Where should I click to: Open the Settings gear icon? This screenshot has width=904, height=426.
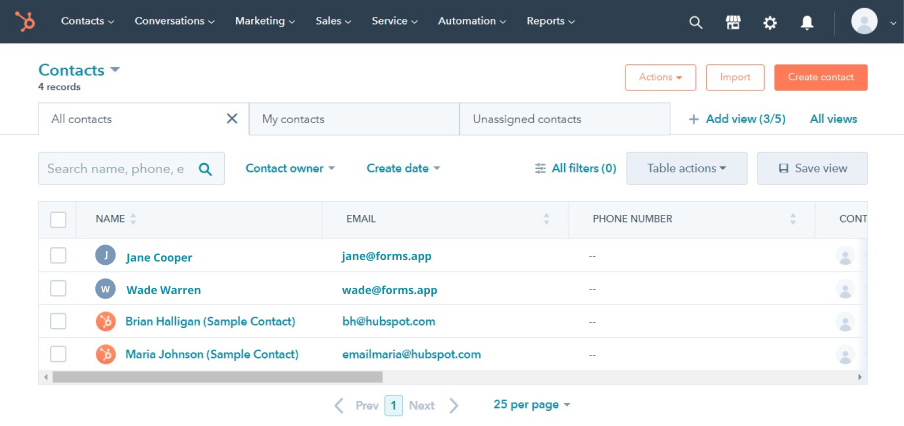click(770, 22)
